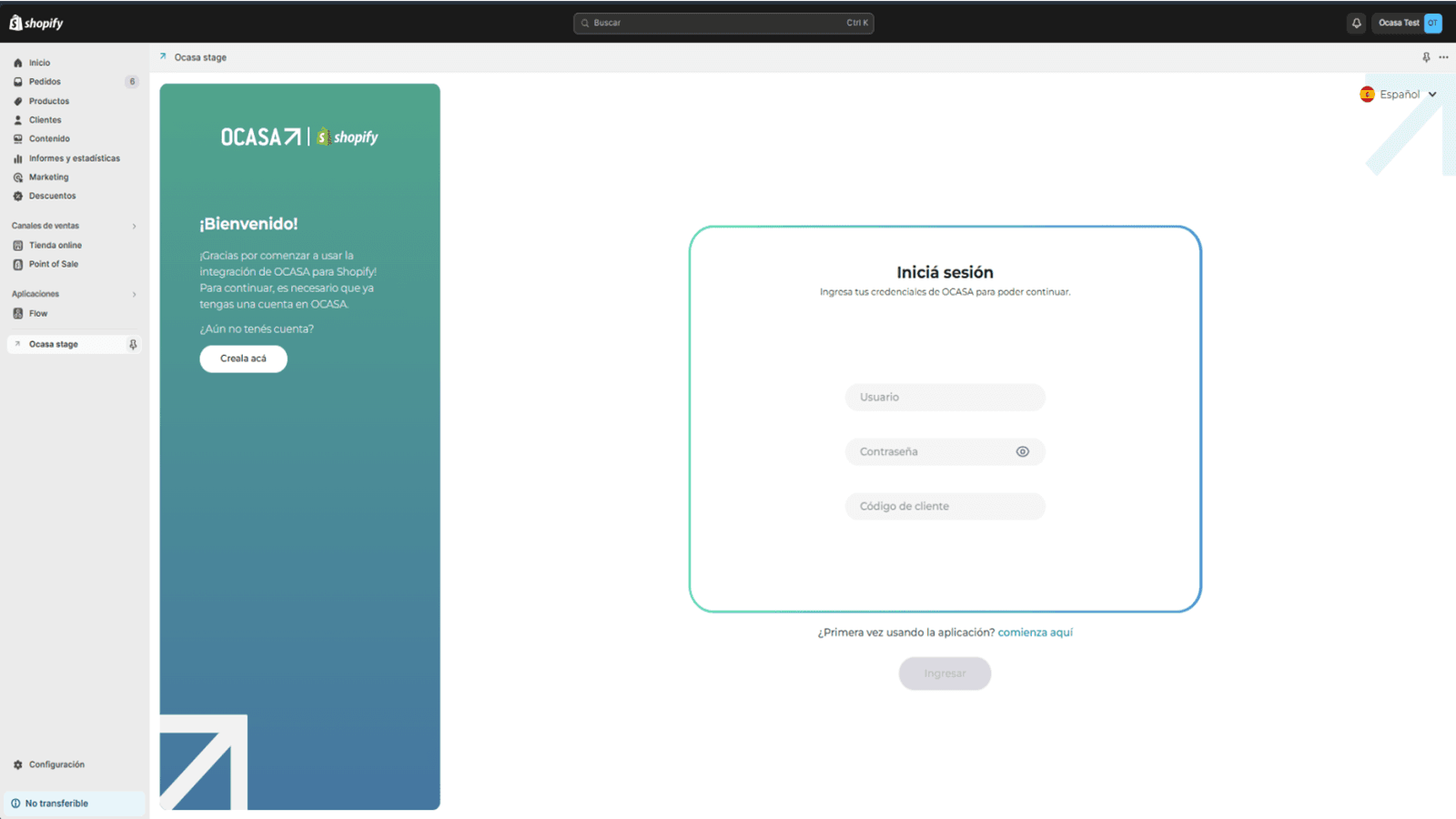Click the Shopify logo in top bar
This screenshot has width=1456, height=819.
coord(36,23)
